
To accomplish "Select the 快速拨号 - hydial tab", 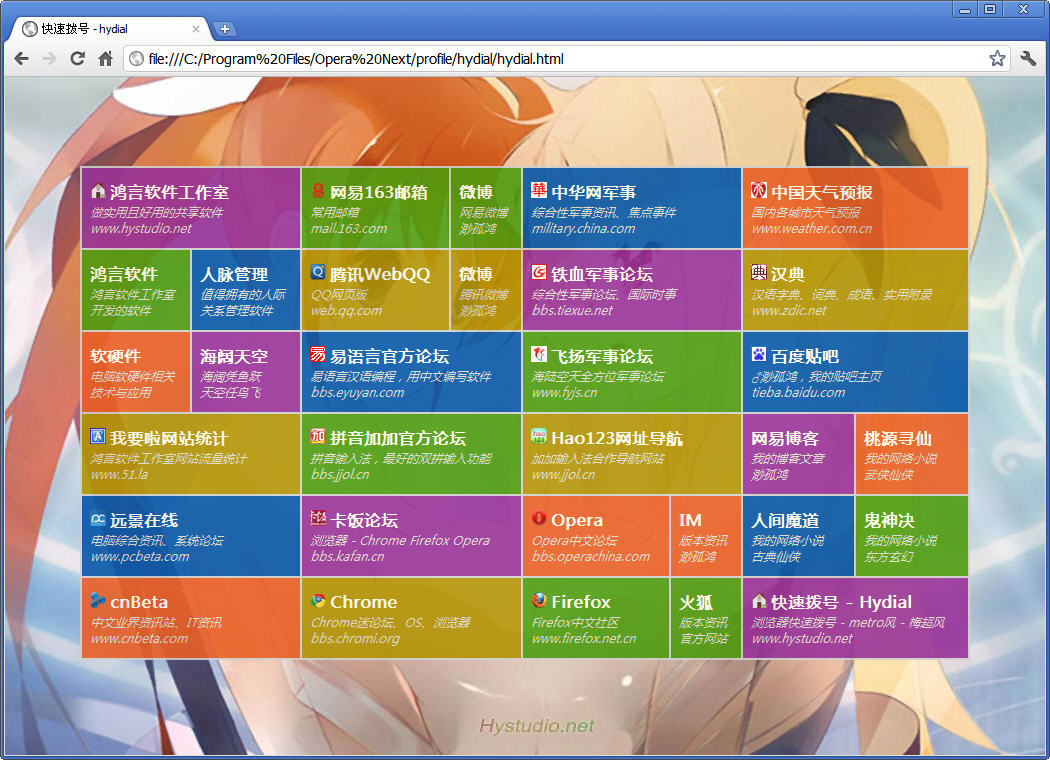I will click(111, 29).
